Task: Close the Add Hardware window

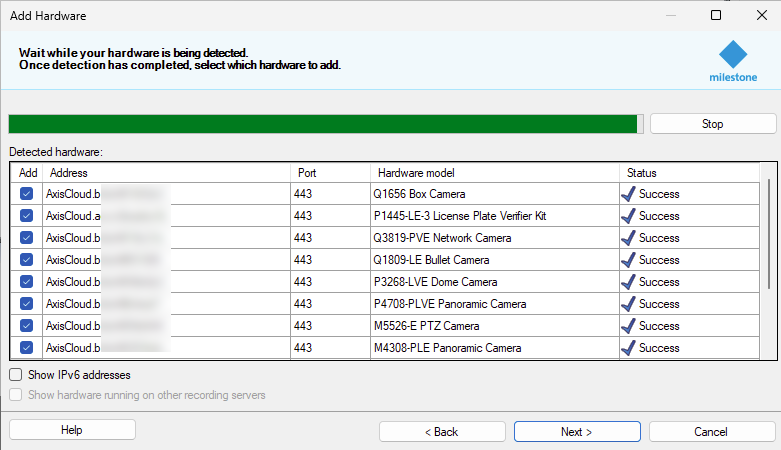Action: (762, 15)
